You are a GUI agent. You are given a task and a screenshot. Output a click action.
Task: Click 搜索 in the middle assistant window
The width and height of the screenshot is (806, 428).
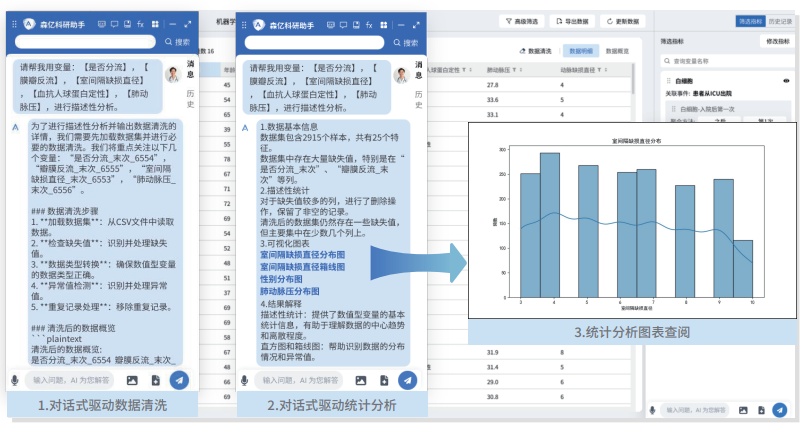click(406, 43)
